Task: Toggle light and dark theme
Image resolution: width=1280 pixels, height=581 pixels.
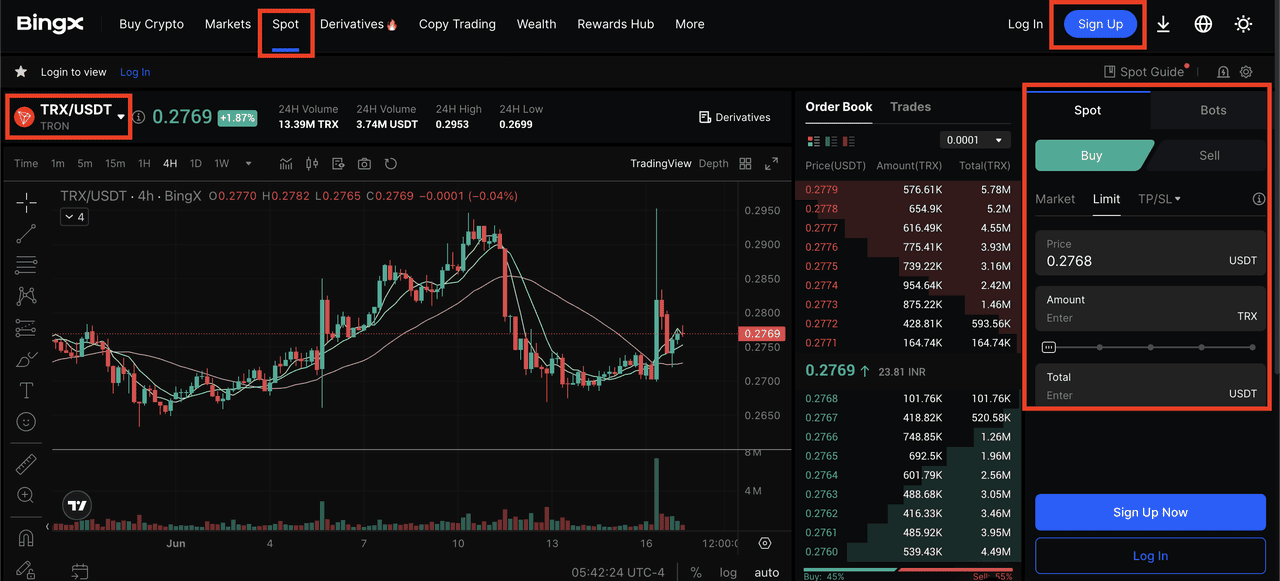Action: (1243, 24)
